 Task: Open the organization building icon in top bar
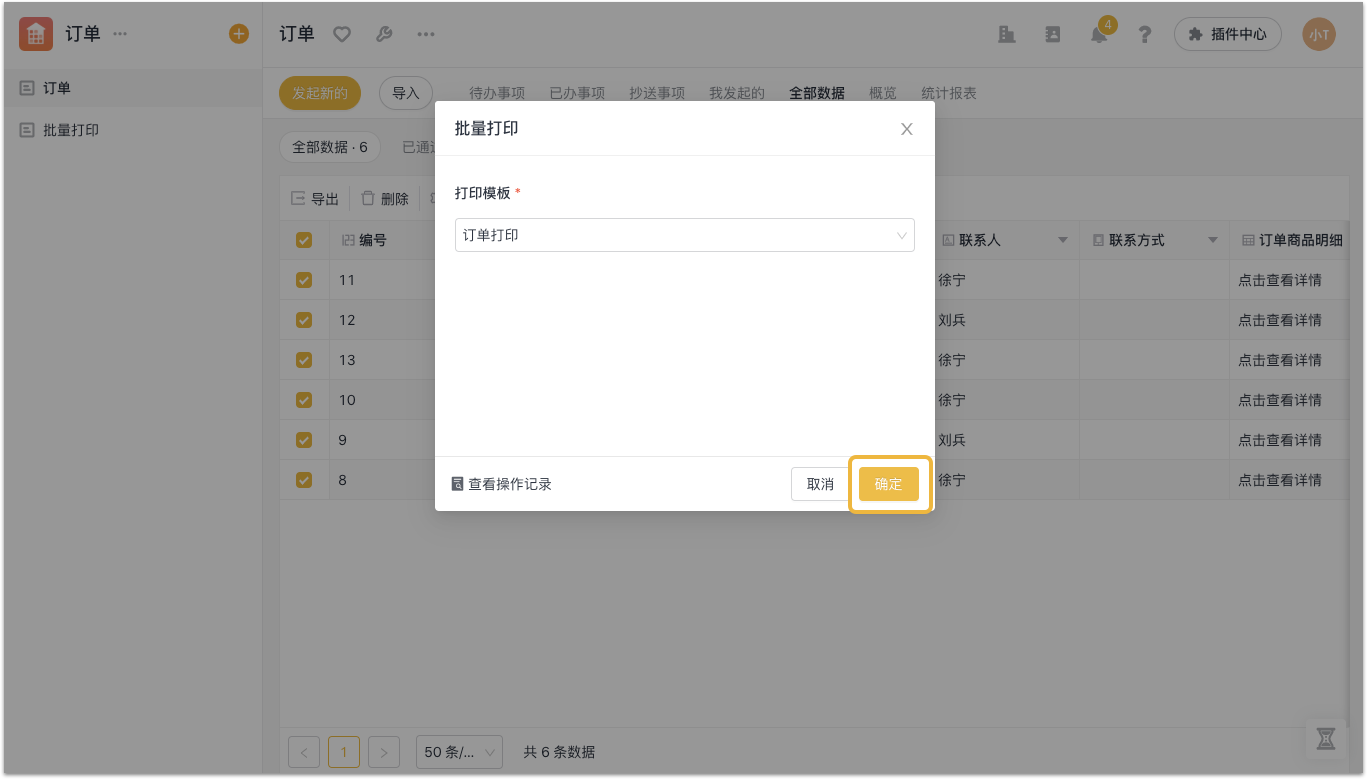point(1007,34)
